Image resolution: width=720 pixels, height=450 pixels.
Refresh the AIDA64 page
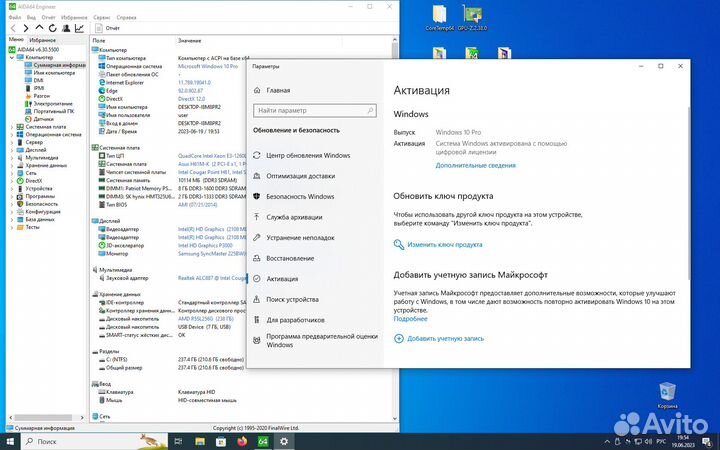pos(53,28)
